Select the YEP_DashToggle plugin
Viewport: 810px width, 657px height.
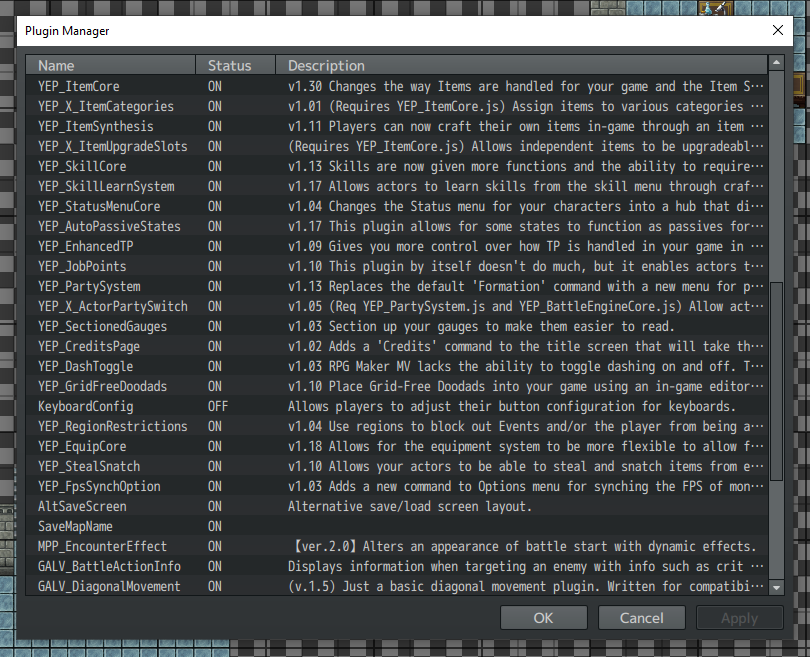point(397,366)
